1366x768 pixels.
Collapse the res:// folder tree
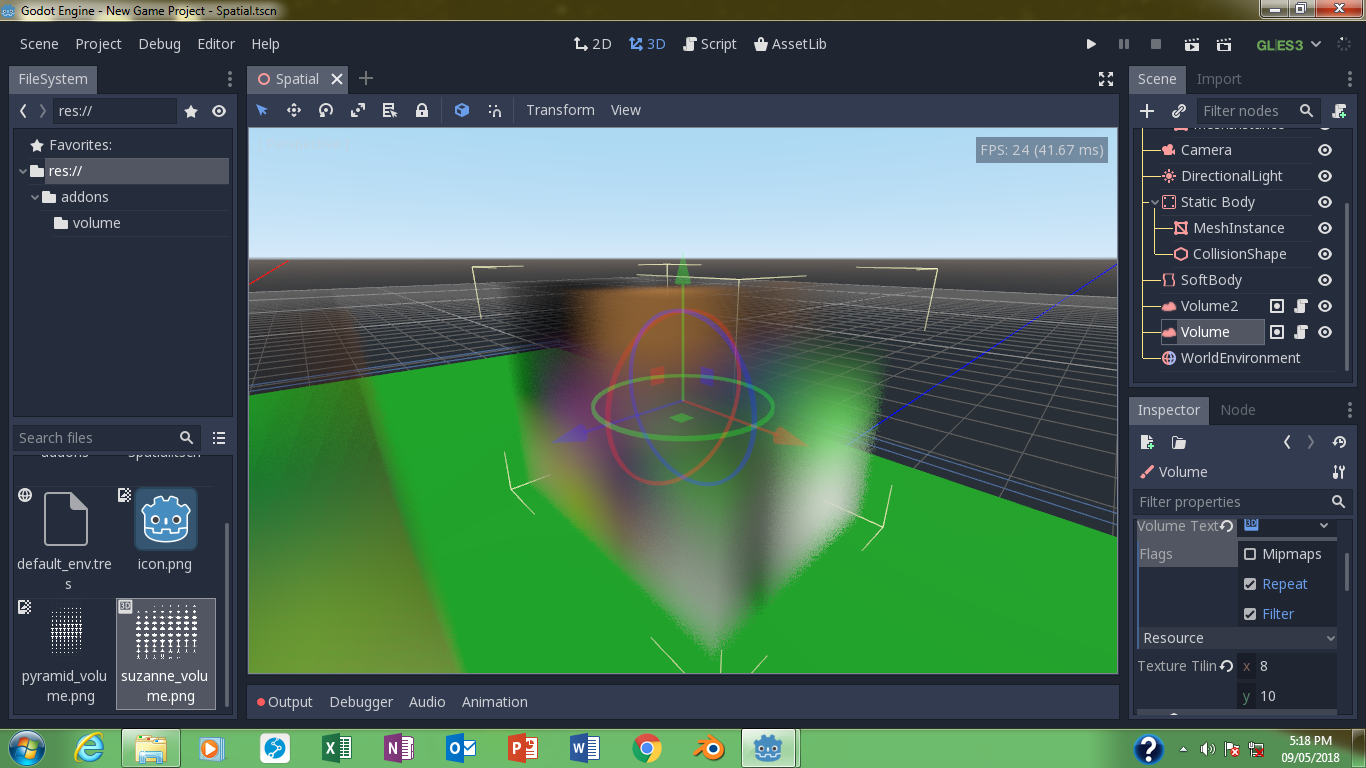click(x=23, y=171)
